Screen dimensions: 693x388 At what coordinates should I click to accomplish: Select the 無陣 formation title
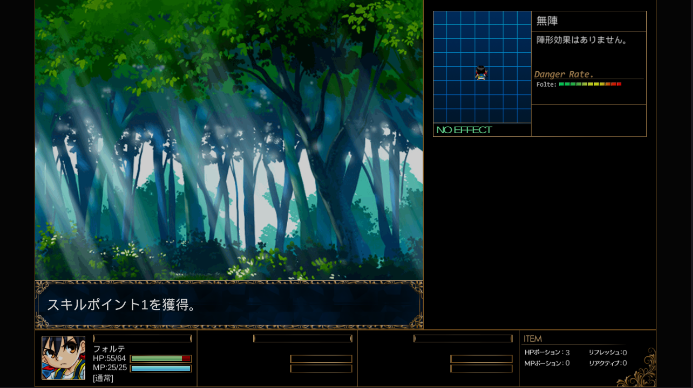pyautogui.click(x=547, y=21)
